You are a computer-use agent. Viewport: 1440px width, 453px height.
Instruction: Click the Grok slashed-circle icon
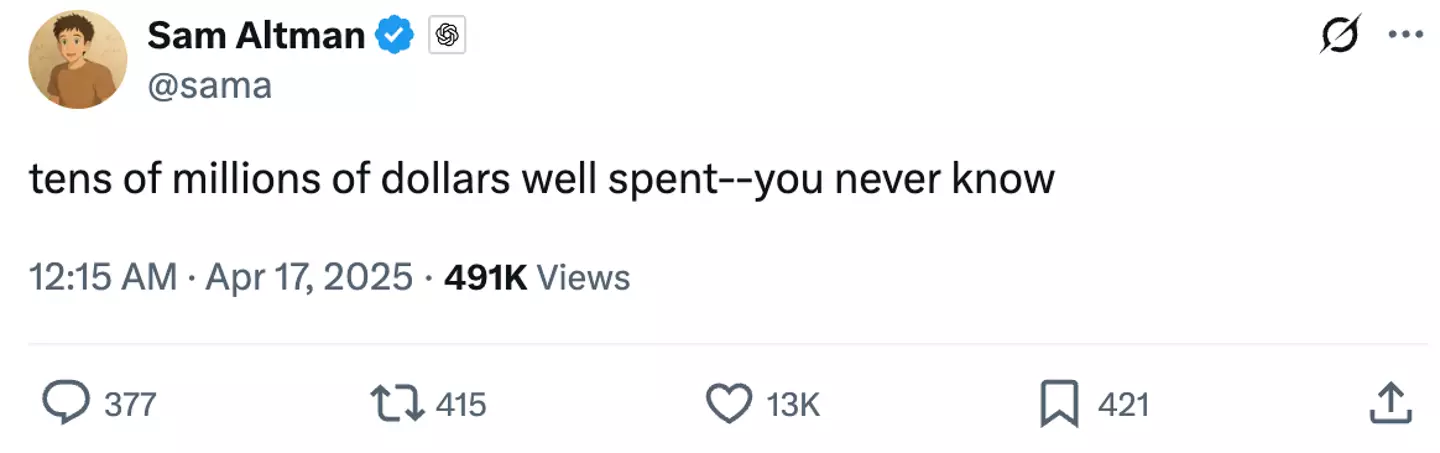1340,35
